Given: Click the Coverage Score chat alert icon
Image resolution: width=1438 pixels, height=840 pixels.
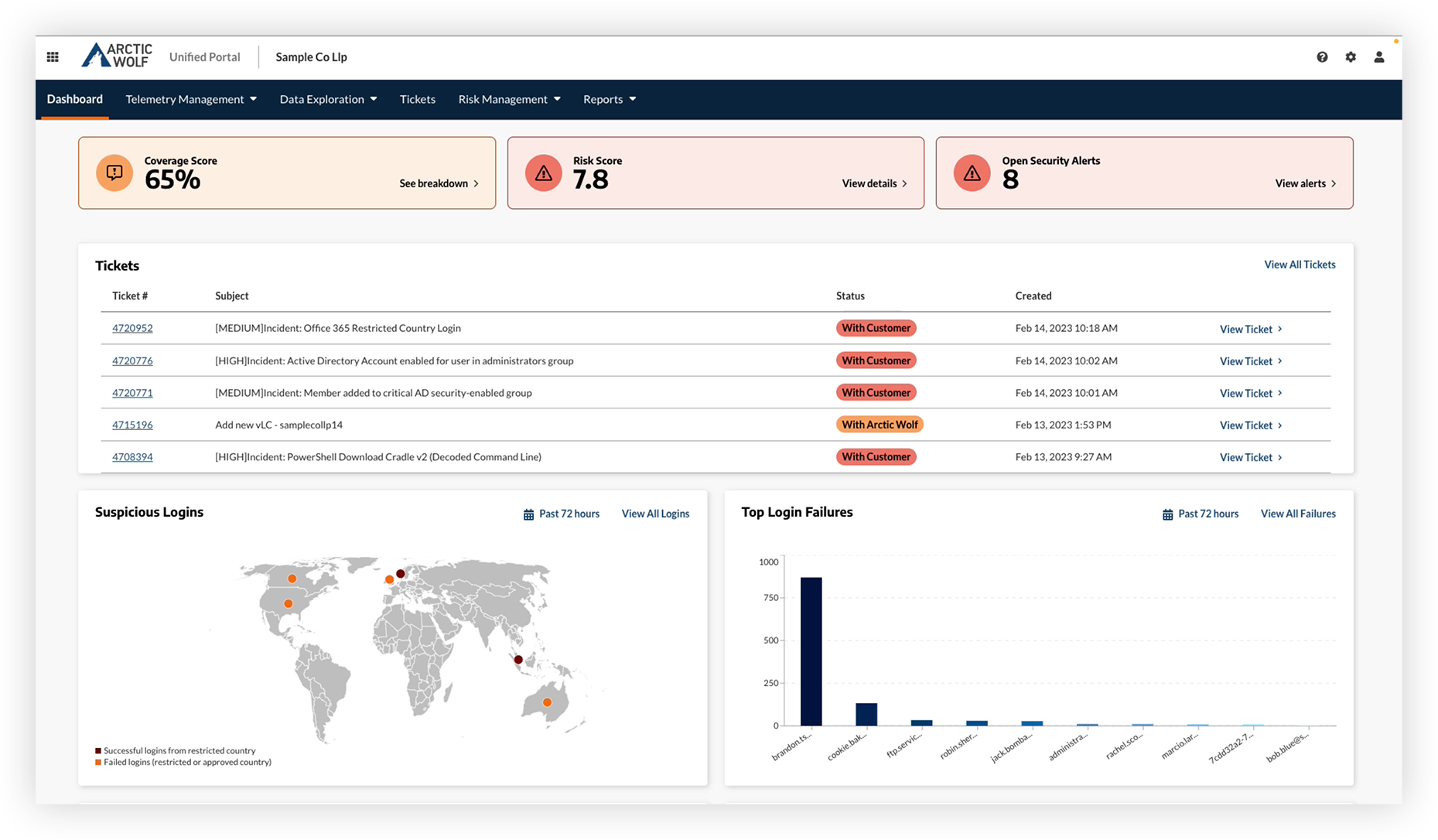Looking at the screenshot, I should tap(114, 172).
